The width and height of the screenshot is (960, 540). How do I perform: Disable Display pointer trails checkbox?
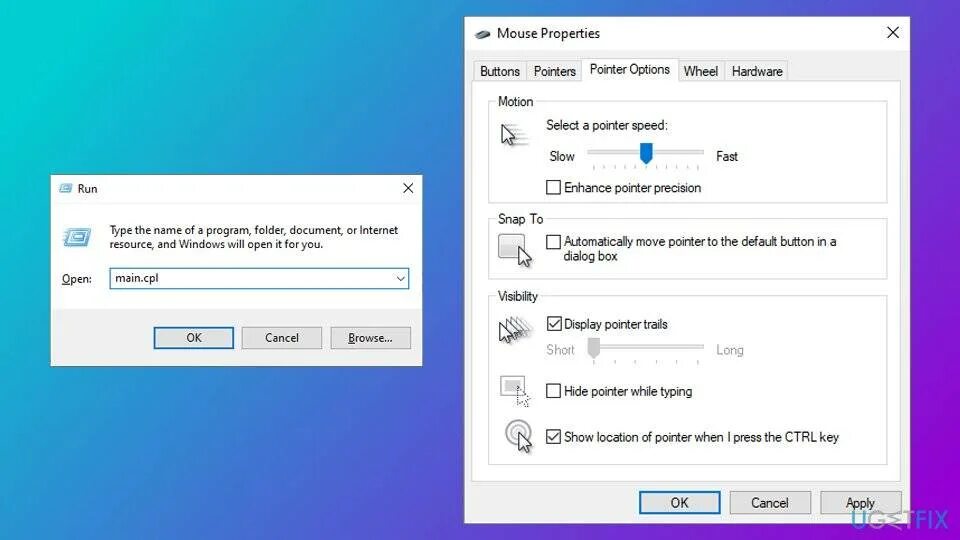[x=553, y=323]
